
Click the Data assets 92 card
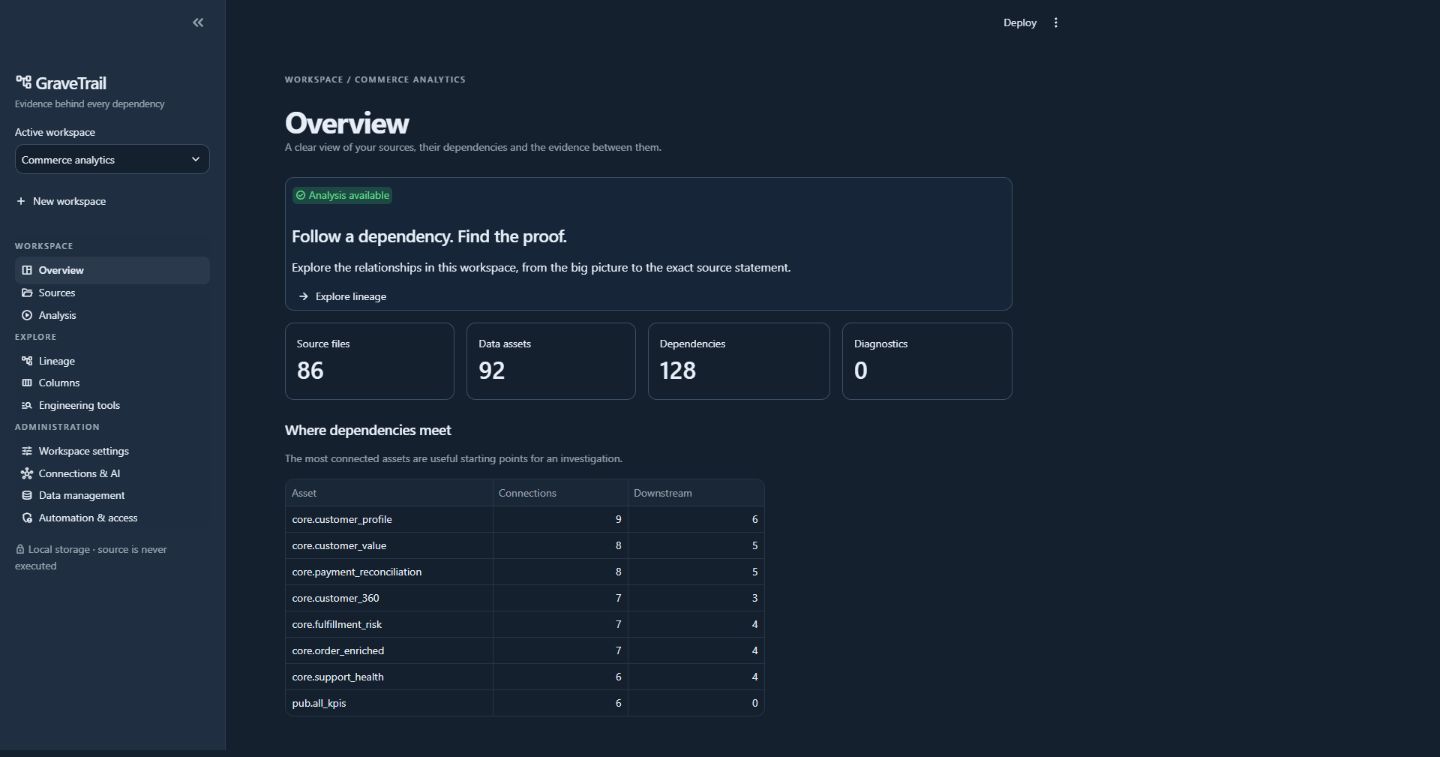551,361
